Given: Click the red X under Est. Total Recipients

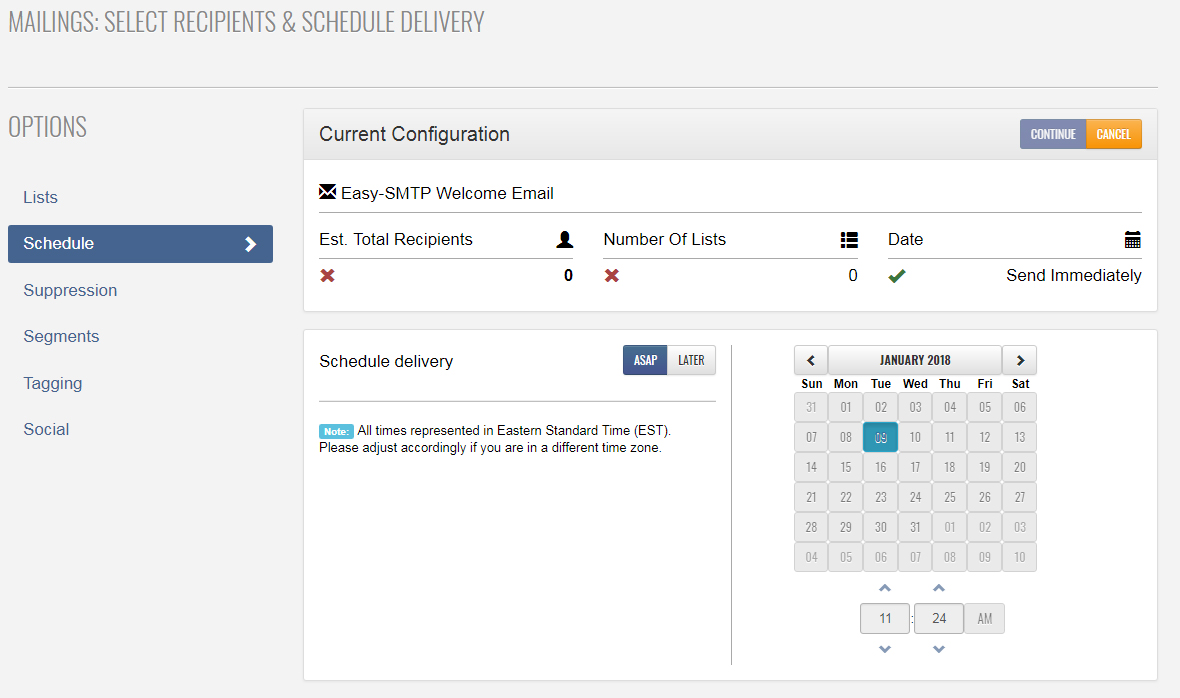Looking at the screenshot, I should click(x=327, y=276).
